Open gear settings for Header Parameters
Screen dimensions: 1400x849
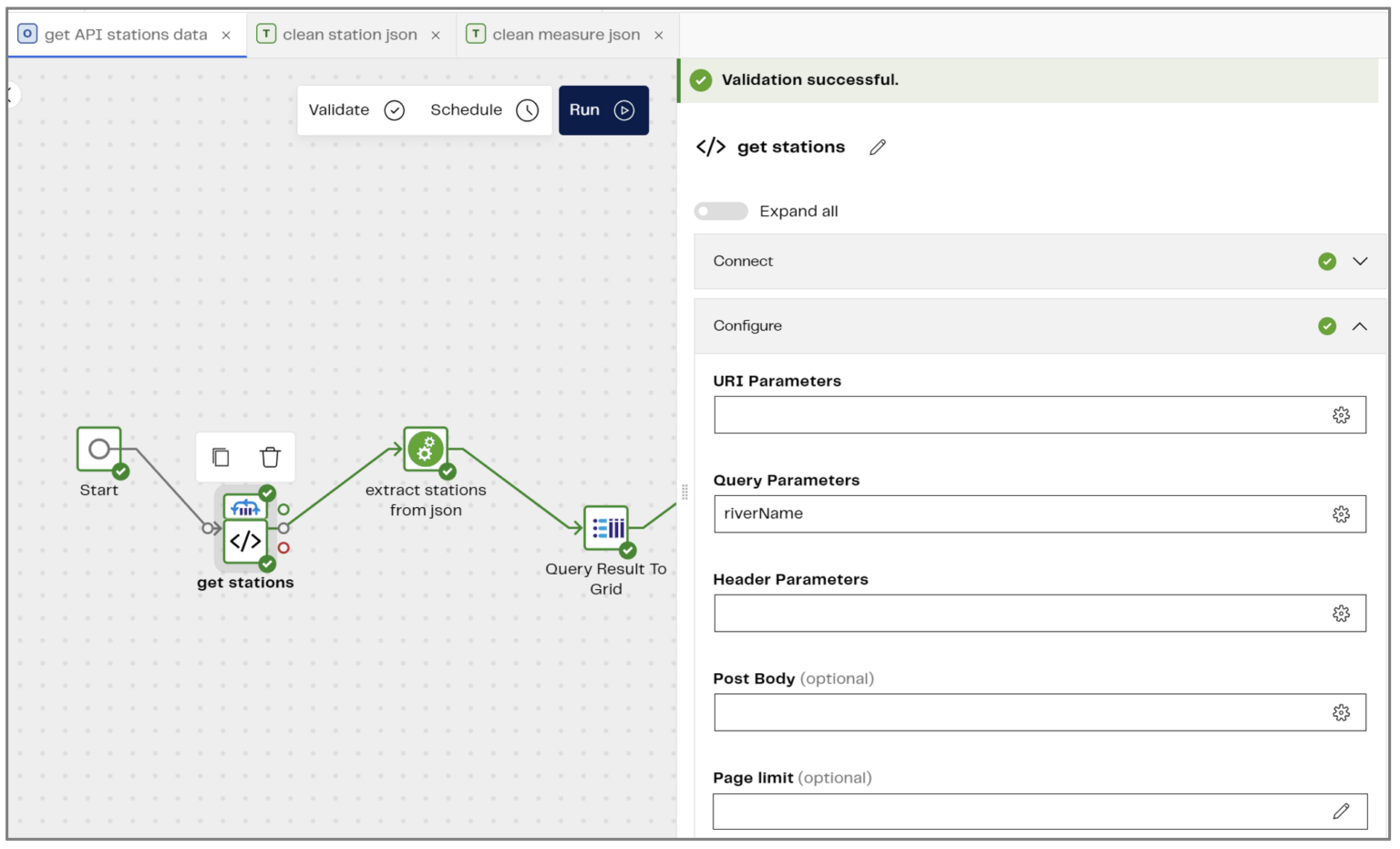[x=1341, y=613]
